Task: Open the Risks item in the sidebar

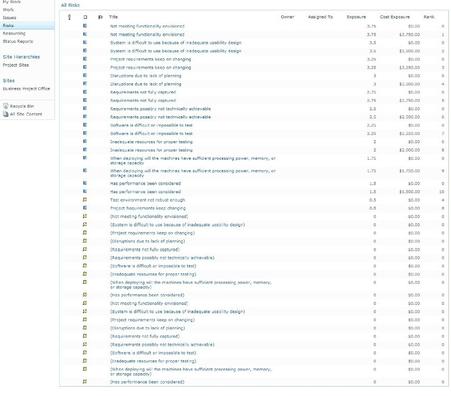Action: 8,25
